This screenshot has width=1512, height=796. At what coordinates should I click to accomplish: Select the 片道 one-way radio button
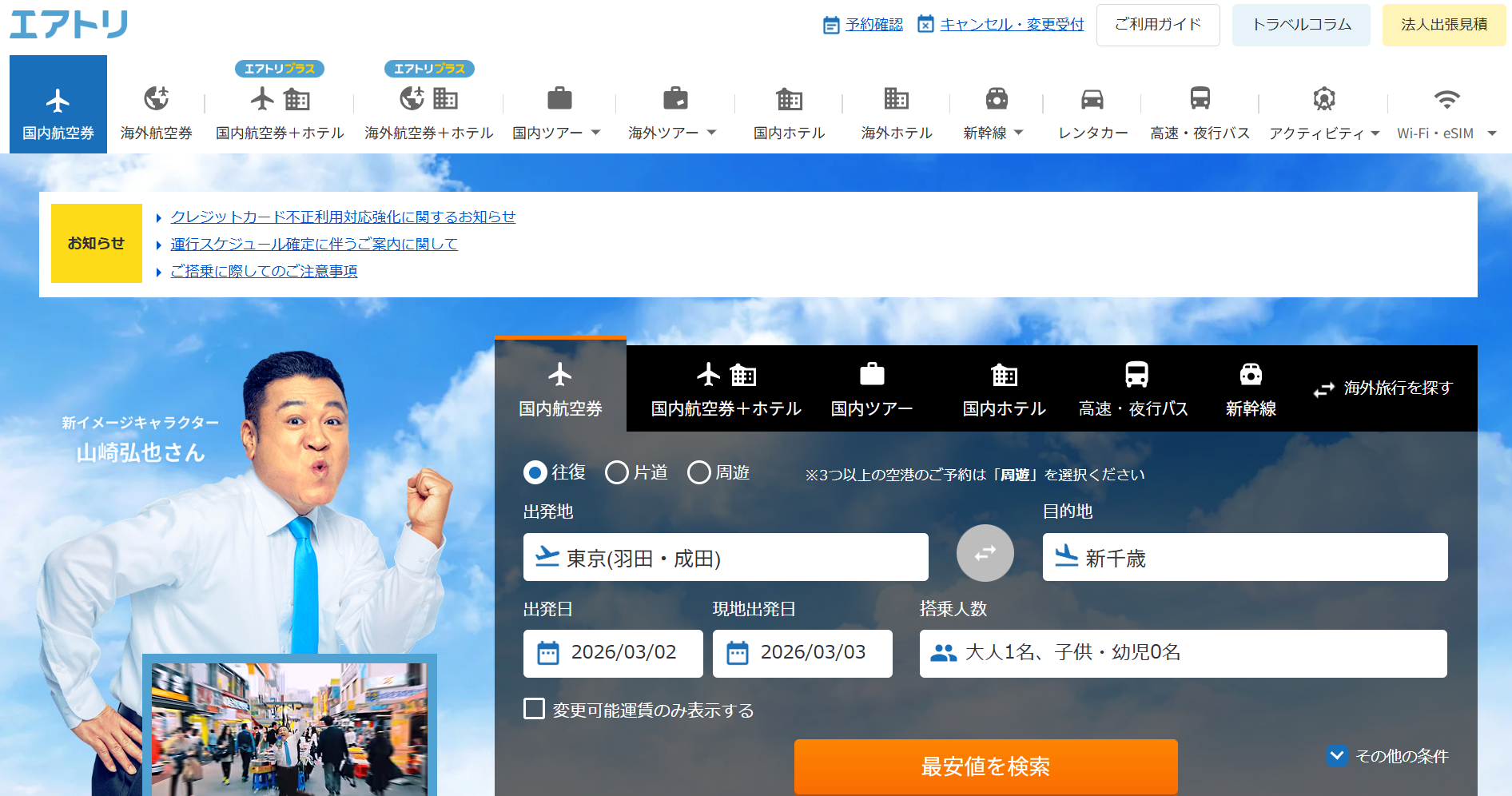click(x=617, y=472)
